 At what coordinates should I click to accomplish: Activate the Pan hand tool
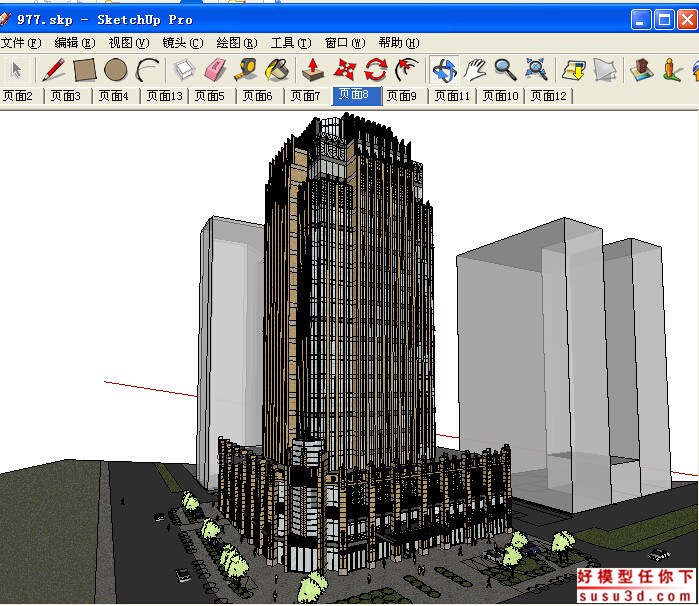point(475,70)
